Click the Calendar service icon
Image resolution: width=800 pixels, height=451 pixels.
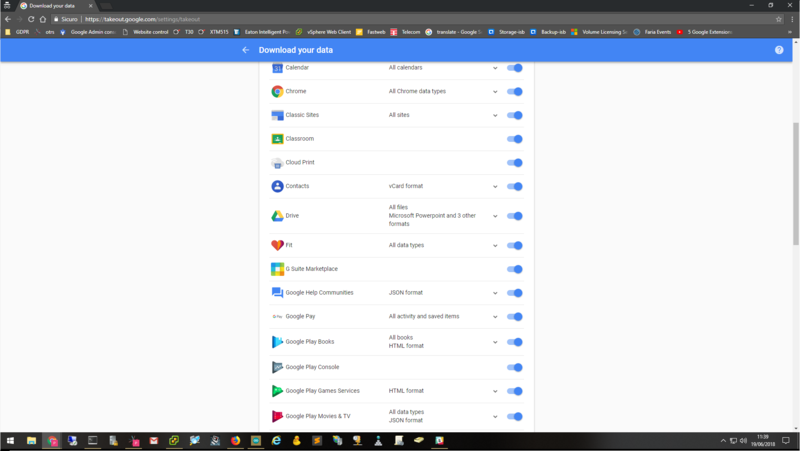(277, 68)
